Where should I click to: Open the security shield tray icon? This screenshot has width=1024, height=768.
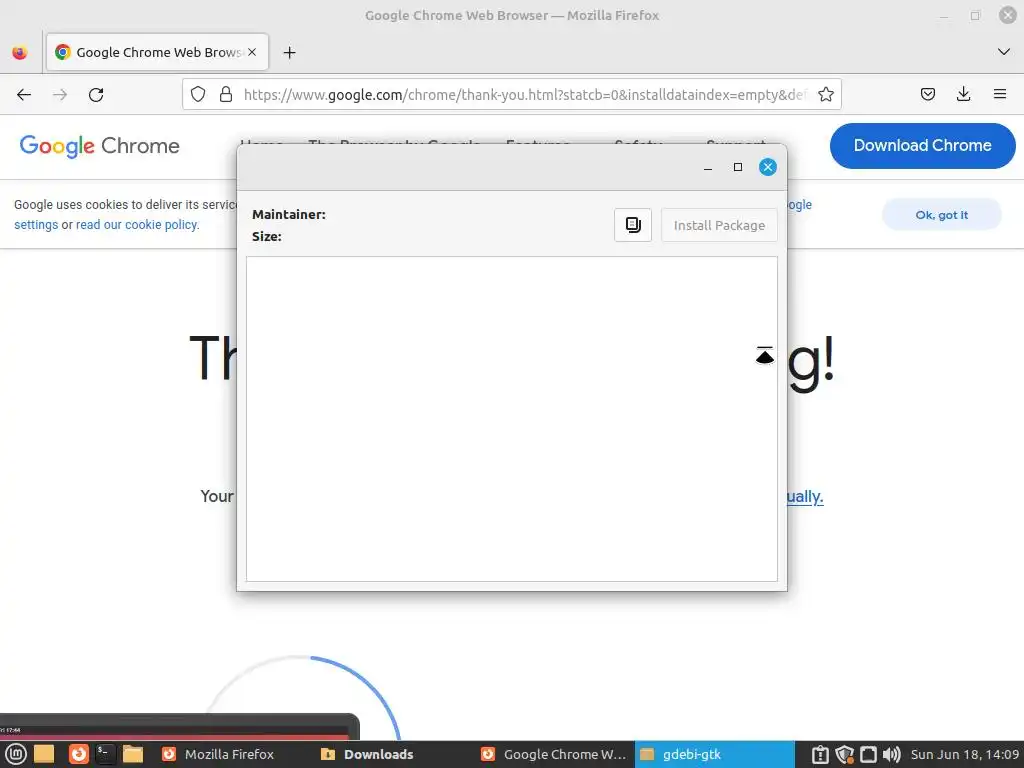coord(845,755)
